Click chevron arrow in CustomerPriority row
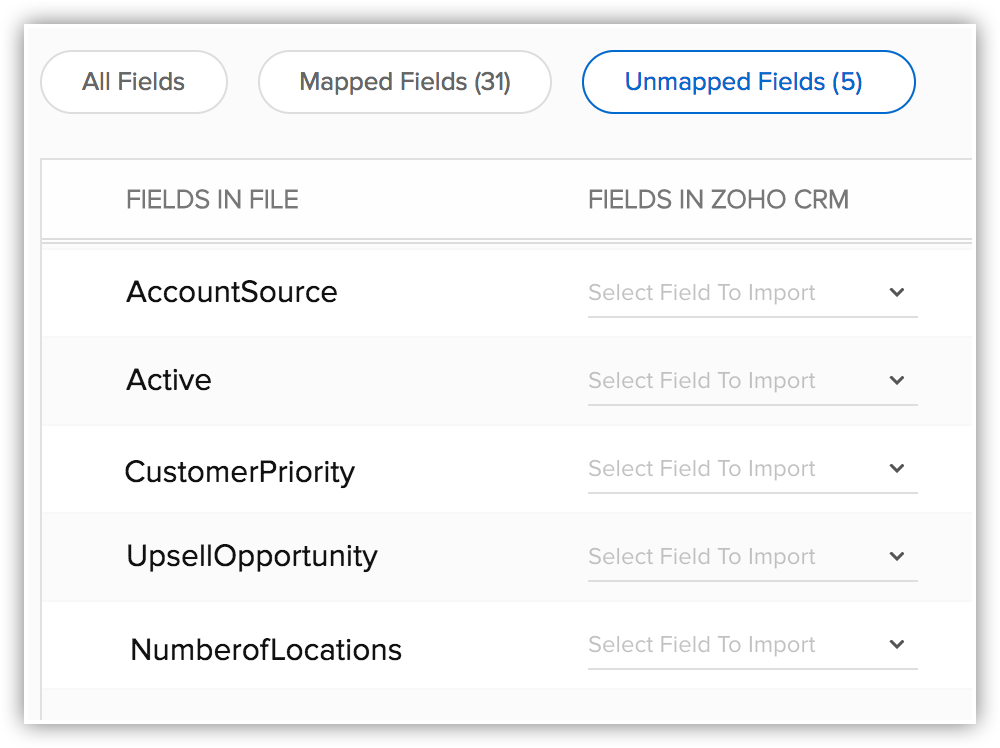The image size is (1000, 748). tap(897, 469)
